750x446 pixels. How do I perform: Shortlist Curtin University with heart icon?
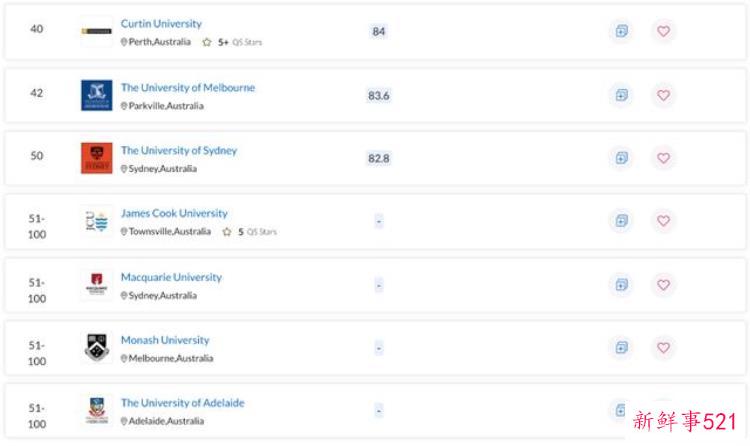pos(663,31)
